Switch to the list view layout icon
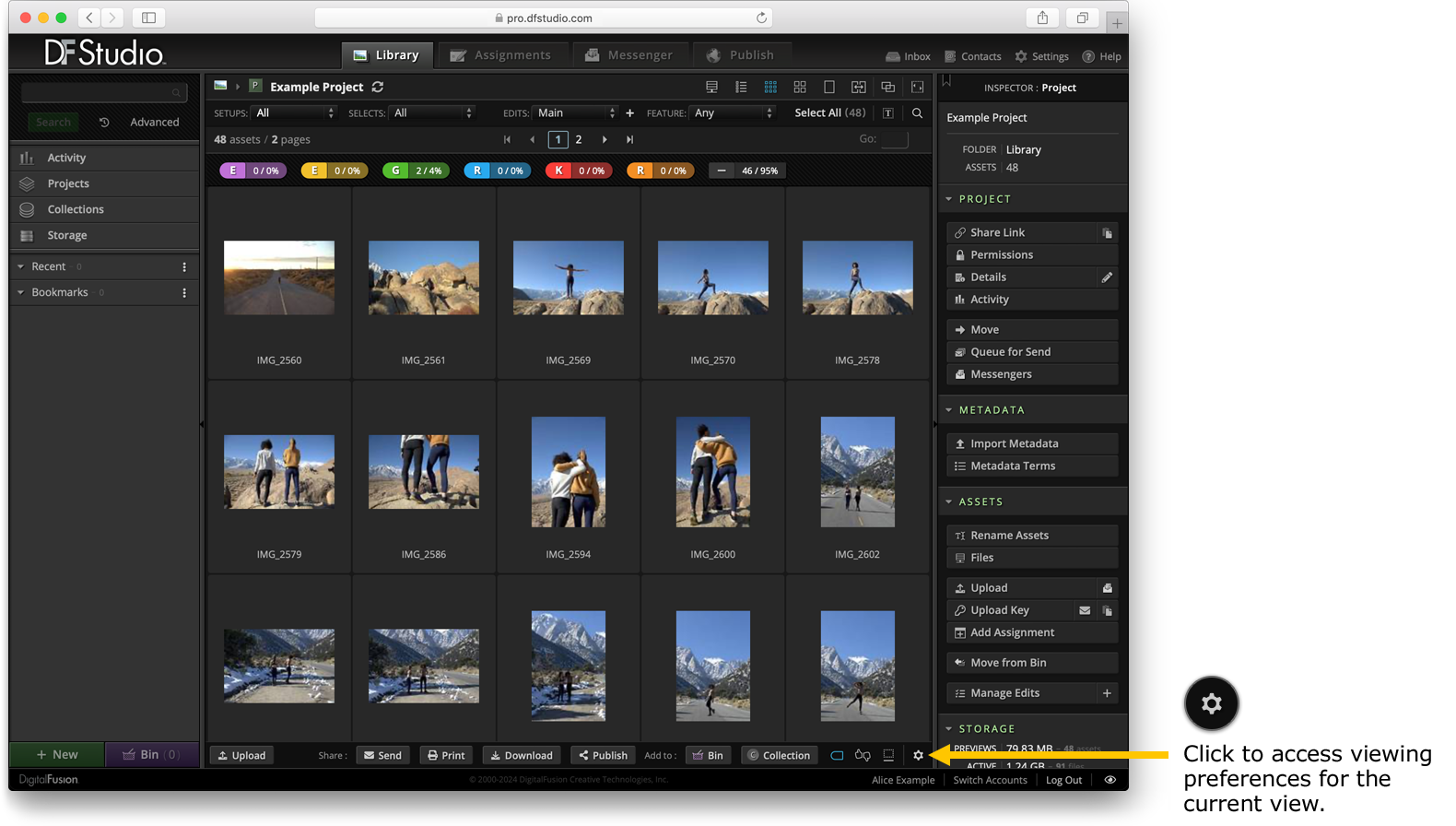The image size is (1456, 826). coord(741,87)
